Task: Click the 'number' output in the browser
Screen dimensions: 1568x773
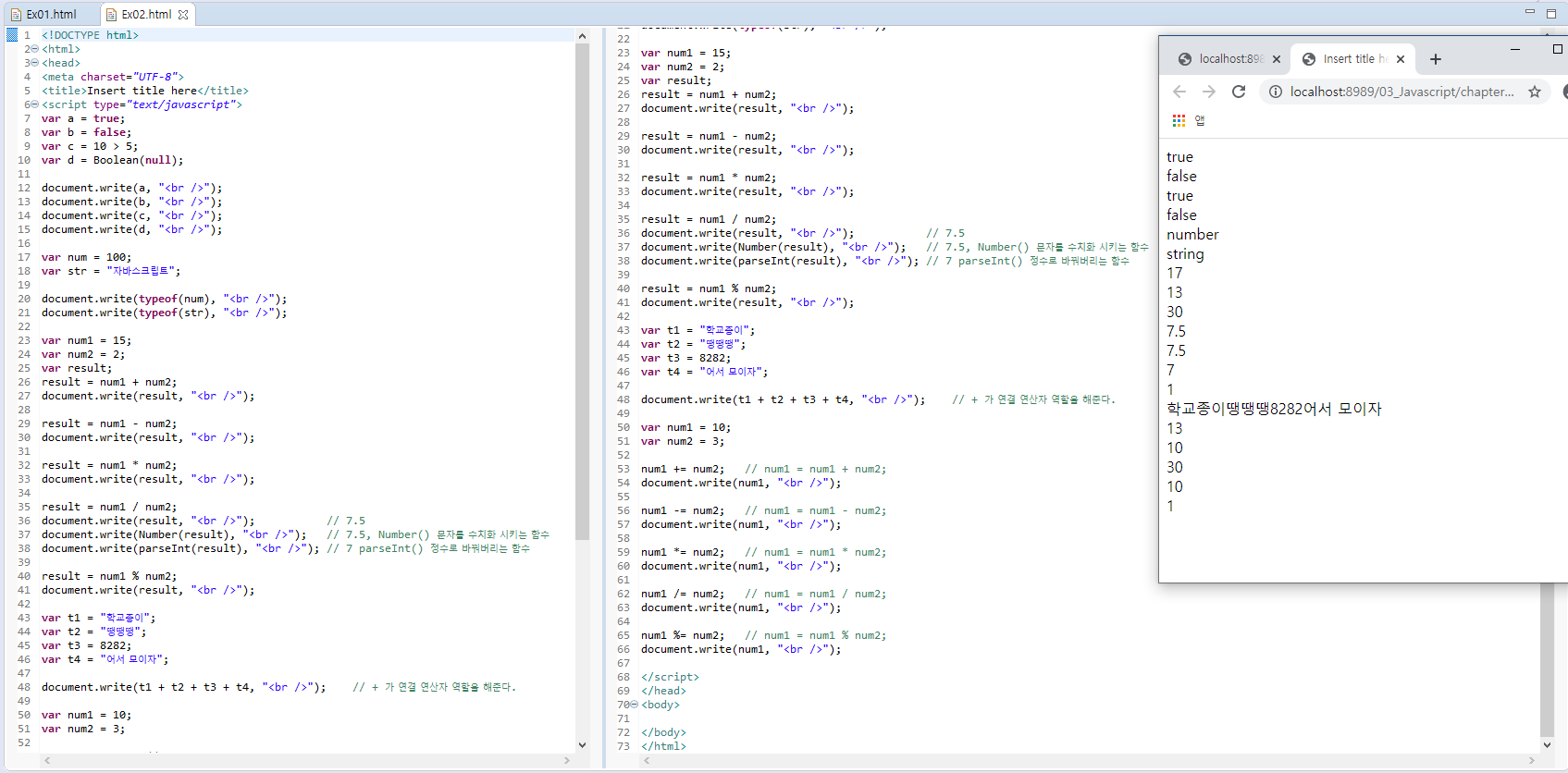Action: coord(1192,235)
